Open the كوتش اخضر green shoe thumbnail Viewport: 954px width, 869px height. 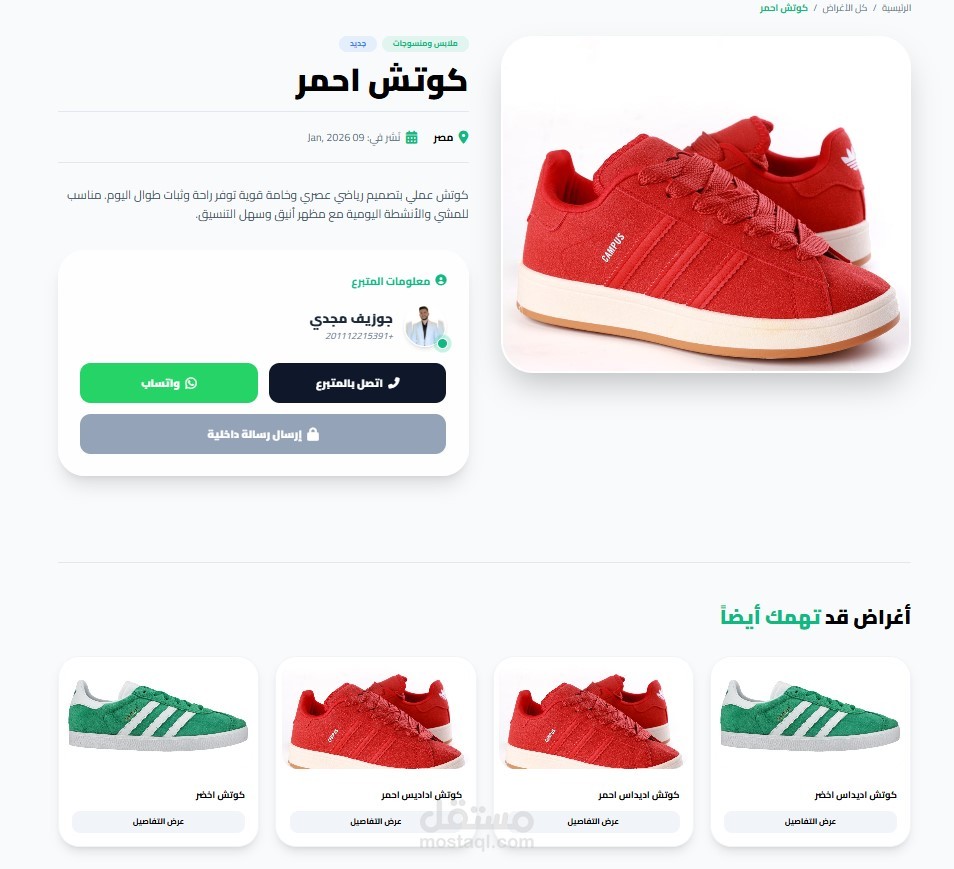[x=158, y=716]
